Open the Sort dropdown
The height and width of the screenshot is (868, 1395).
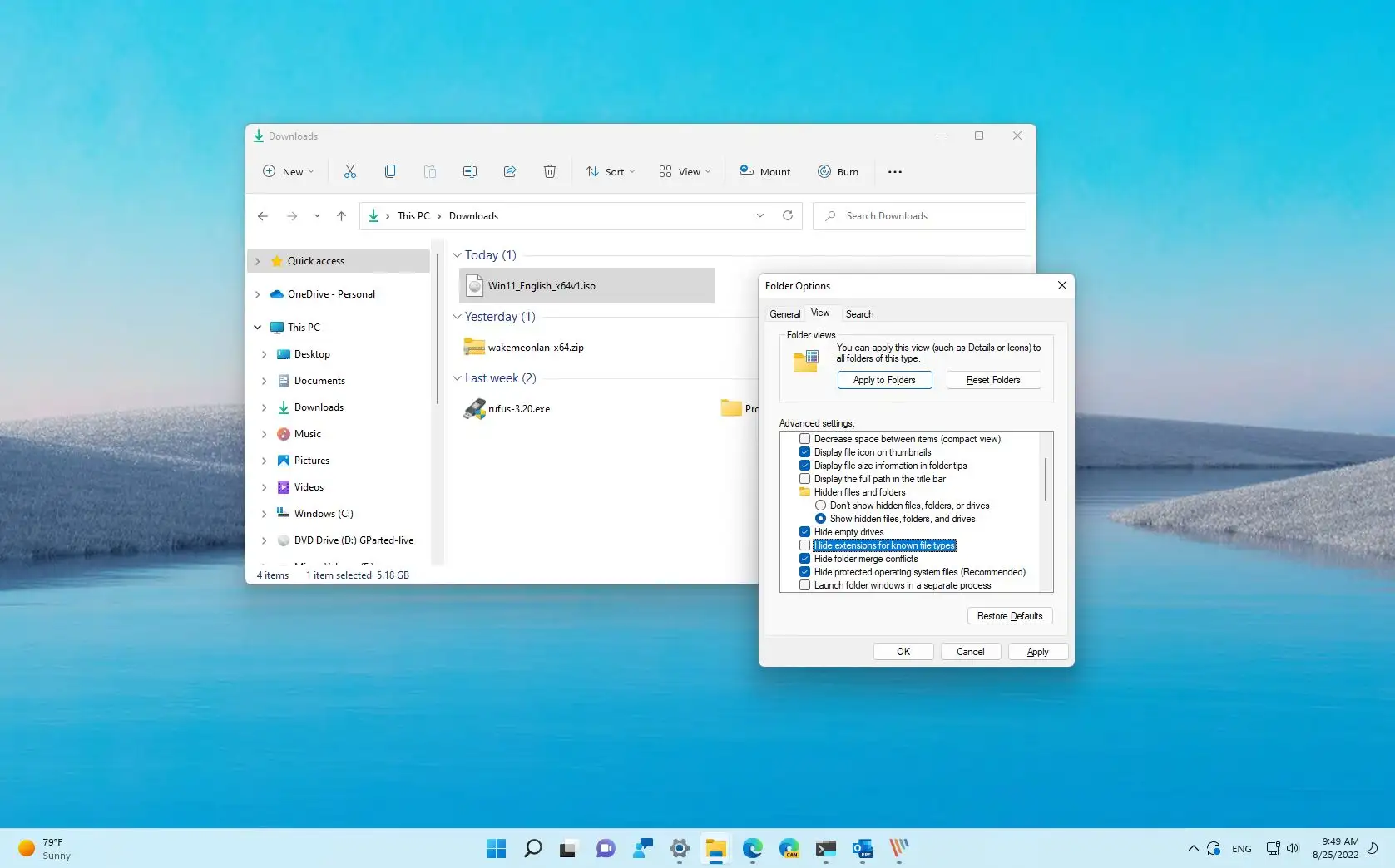(x=610, y=171)
